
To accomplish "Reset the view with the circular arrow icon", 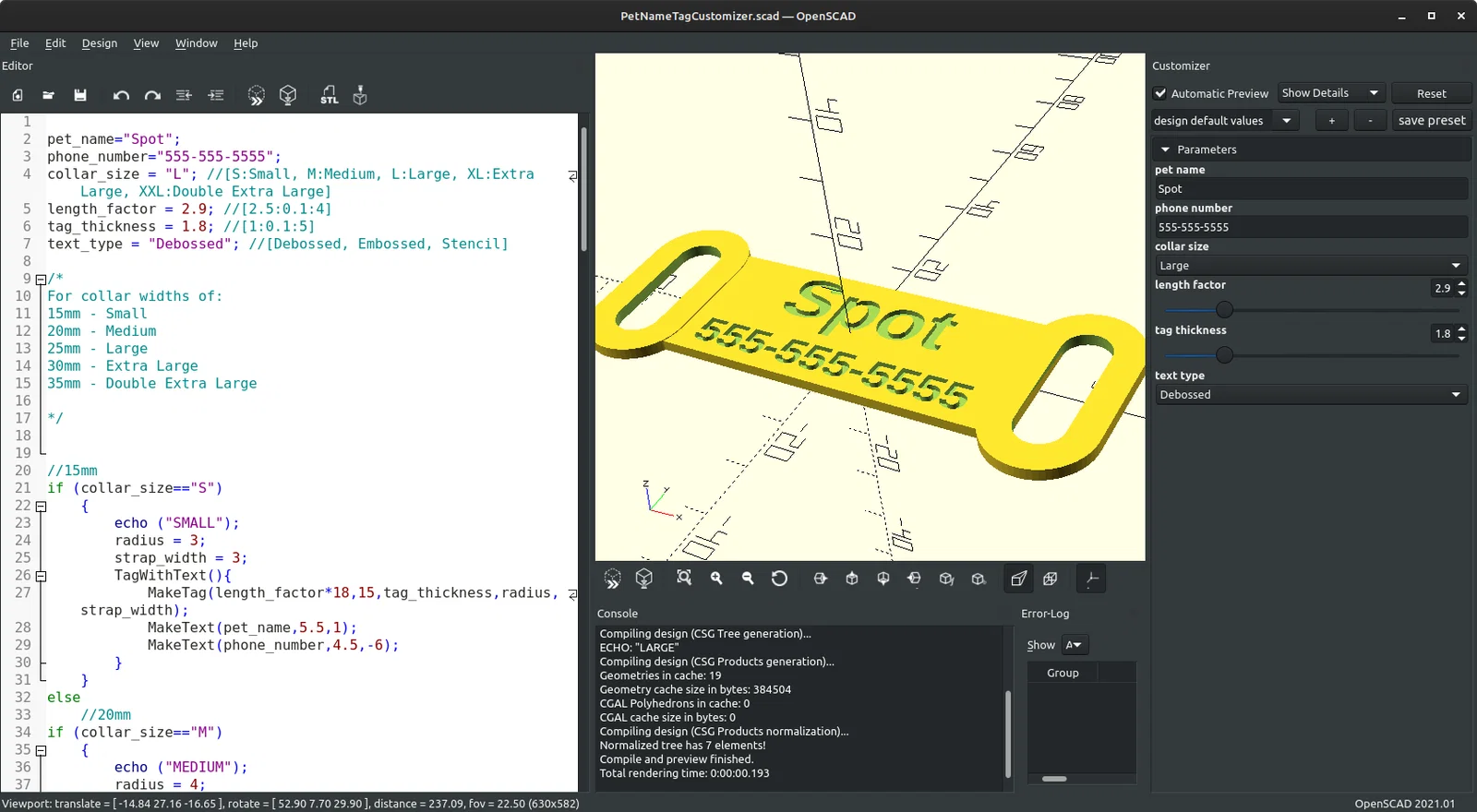I will tap(779, 579).
